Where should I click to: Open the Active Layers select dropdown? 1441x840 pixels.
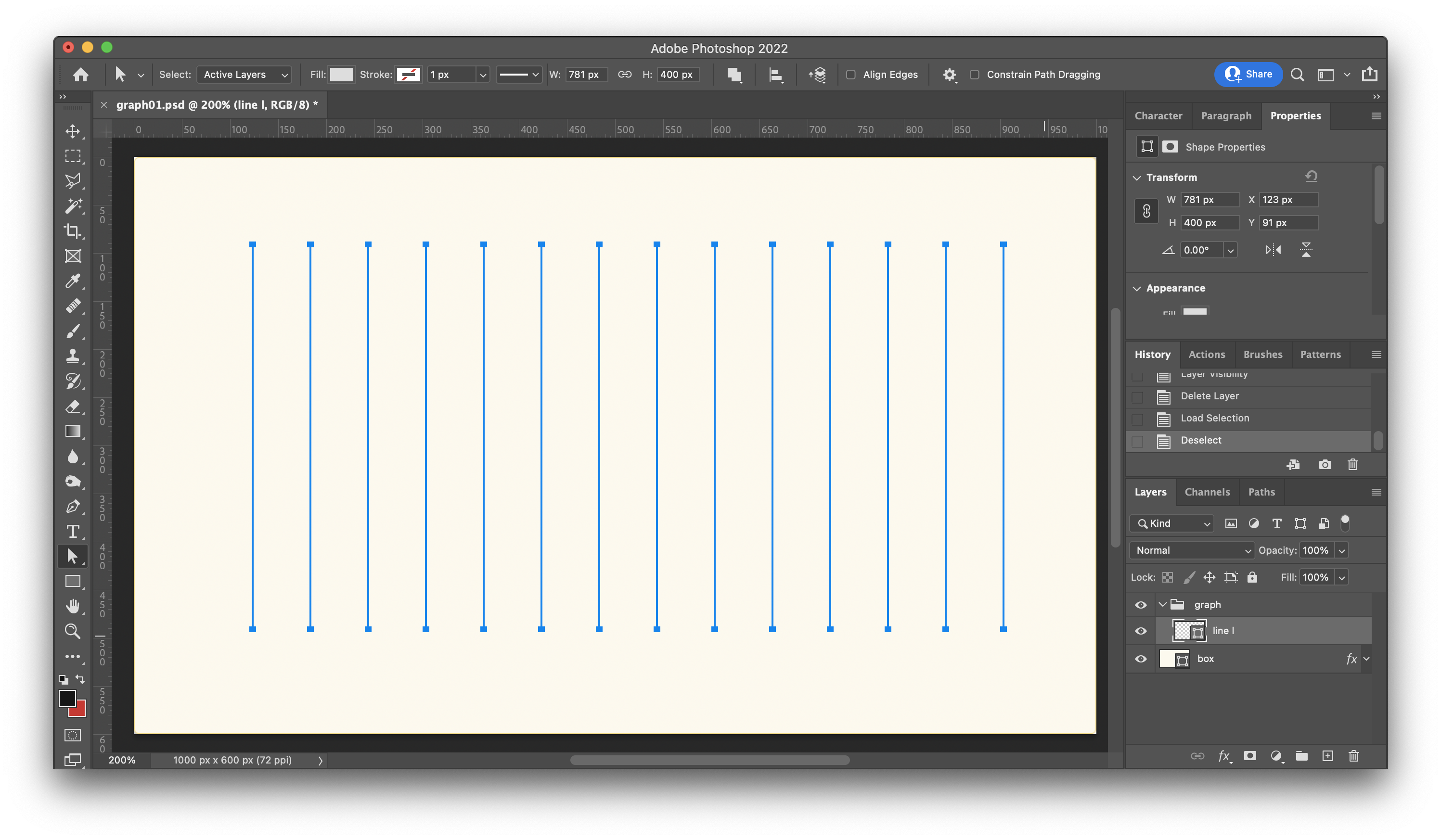pos(245,74)
